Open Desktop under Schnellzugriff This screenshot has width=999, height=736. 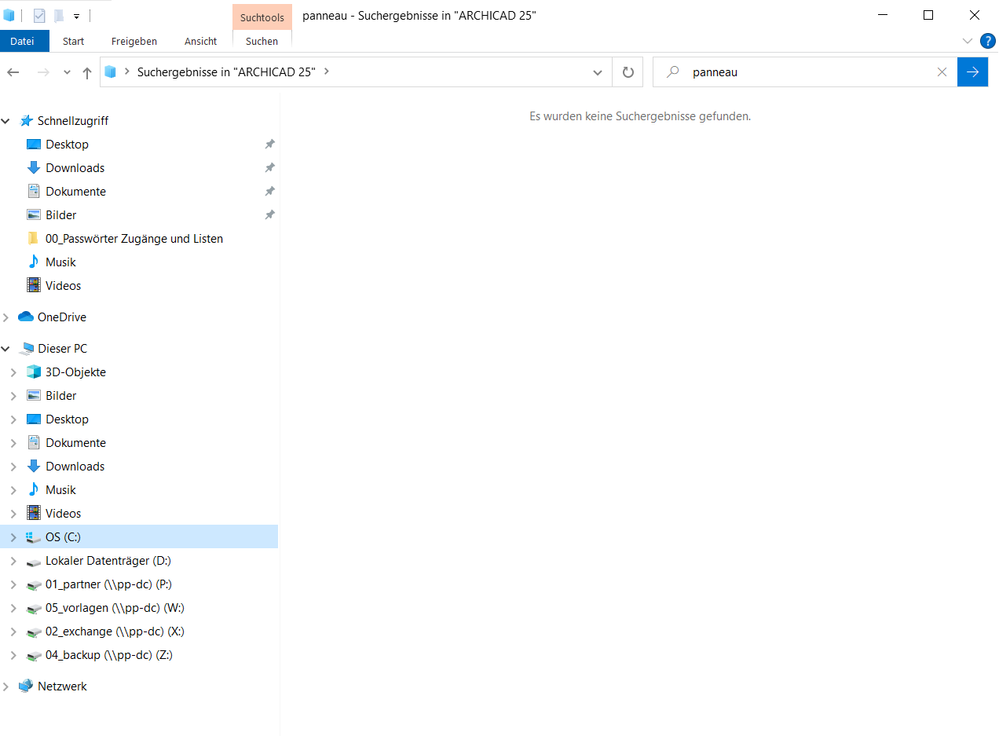(67, 145)
